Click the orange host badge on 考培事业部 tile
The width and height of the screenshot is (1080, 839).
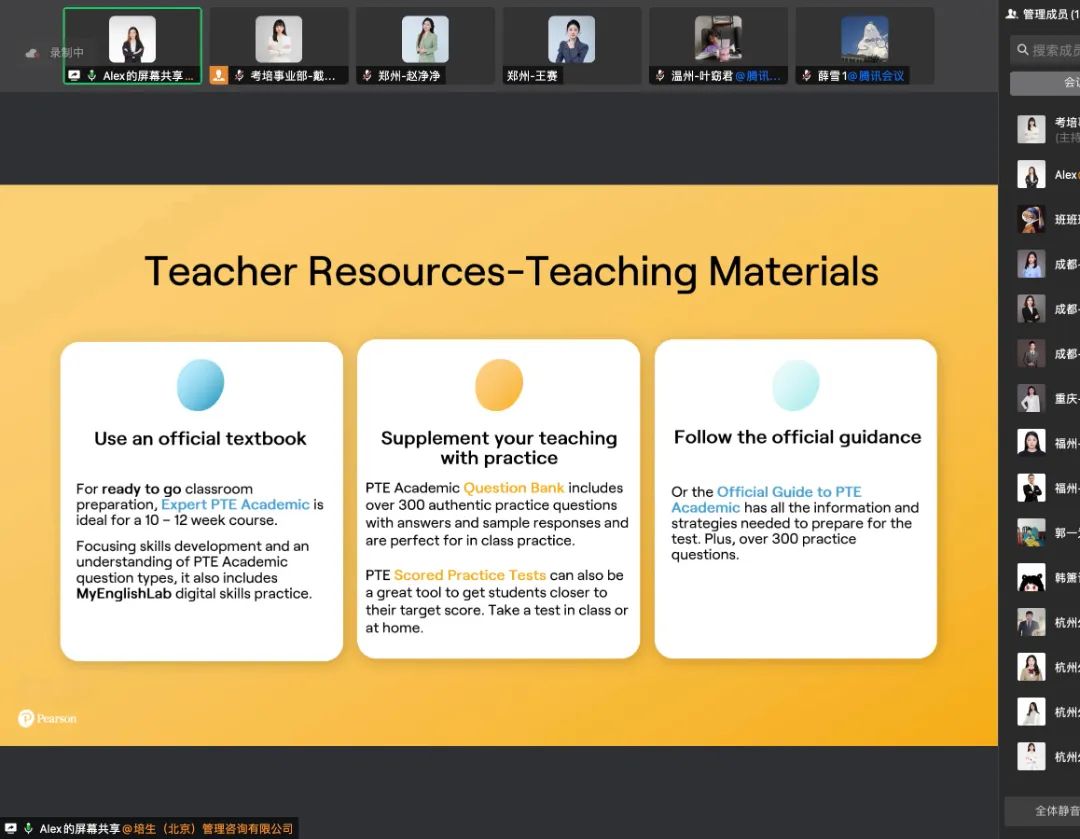click(218, 75)
